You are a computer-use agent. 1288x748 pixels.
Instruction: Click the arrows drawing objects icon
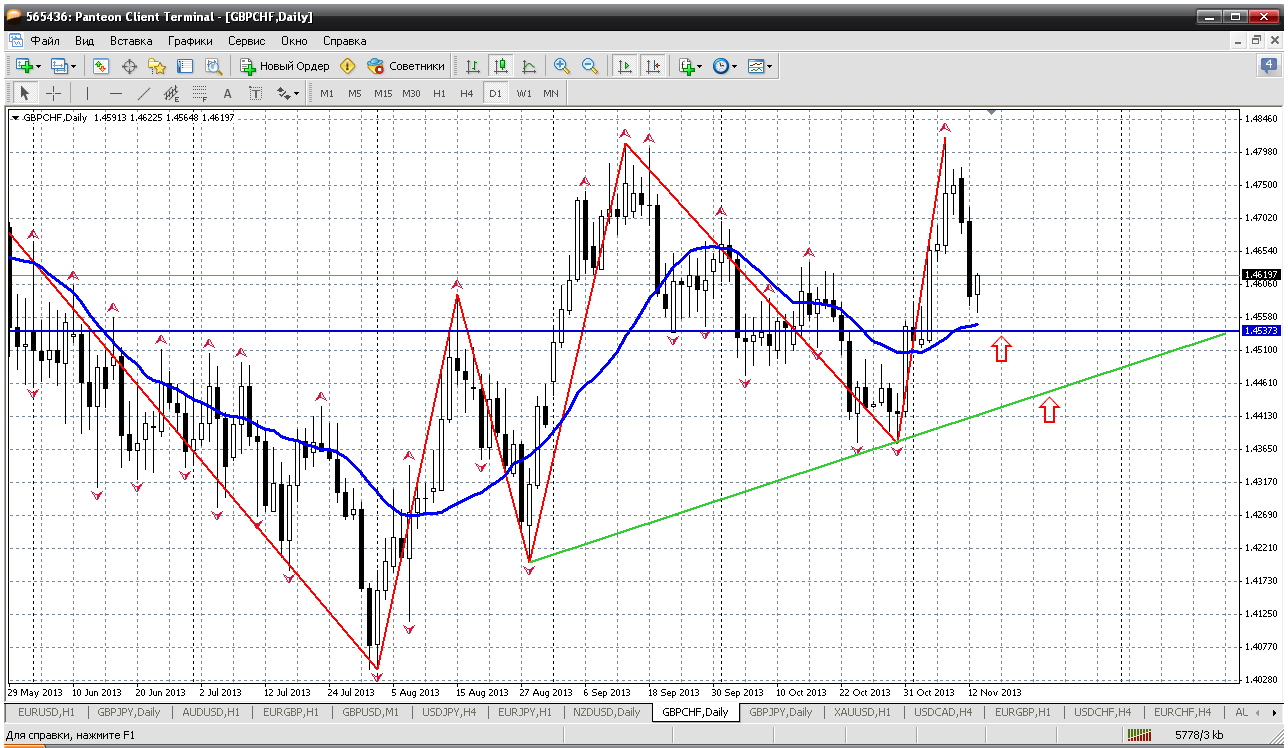(x=284, y=93)
